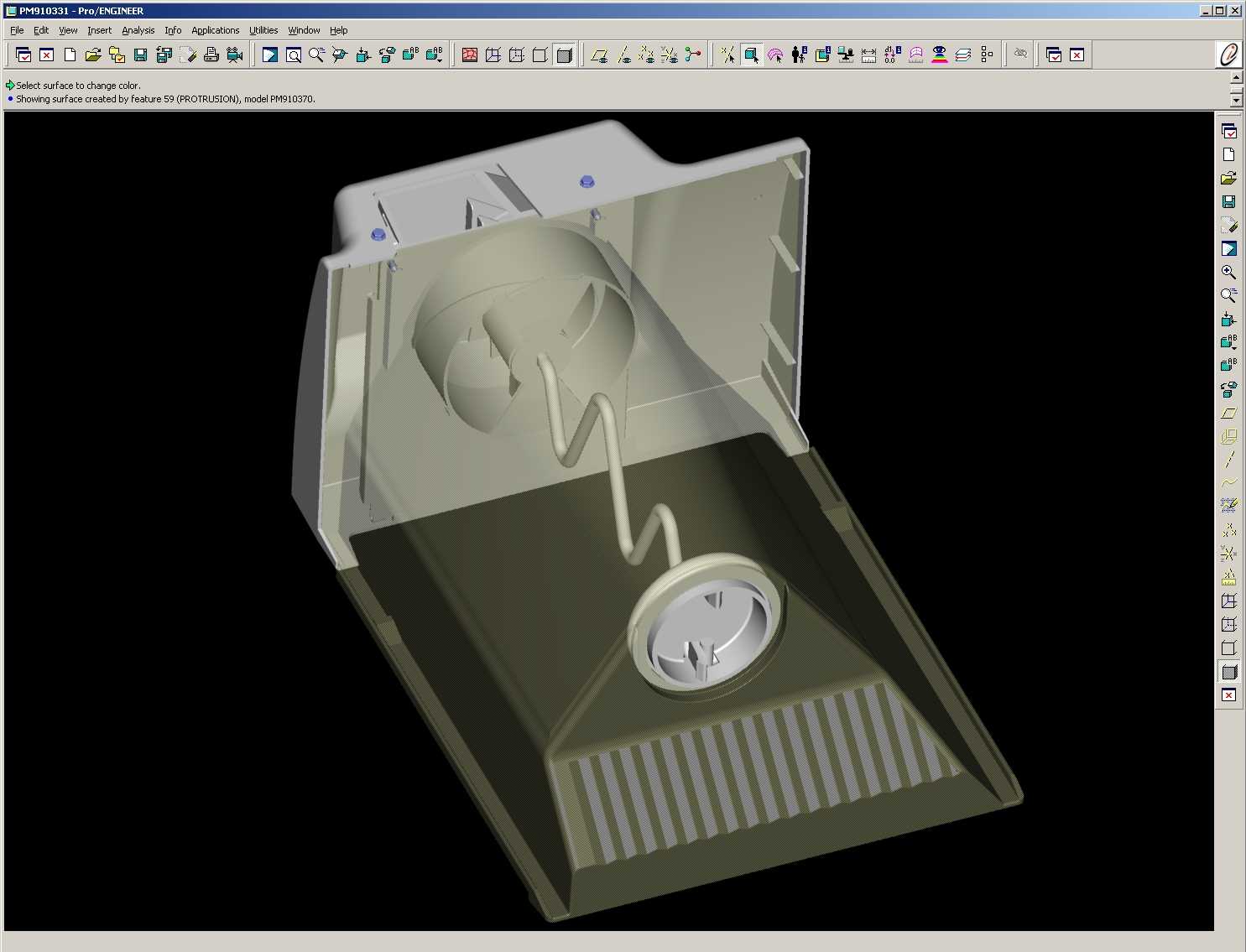Click the sketch tool icon in right sidebar
Screen dimensions: 1246x952
[1228, 506]
